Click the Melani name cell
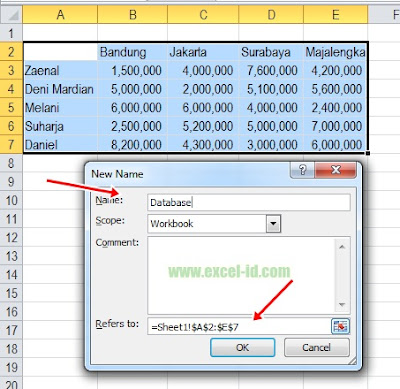 [60, 107]
